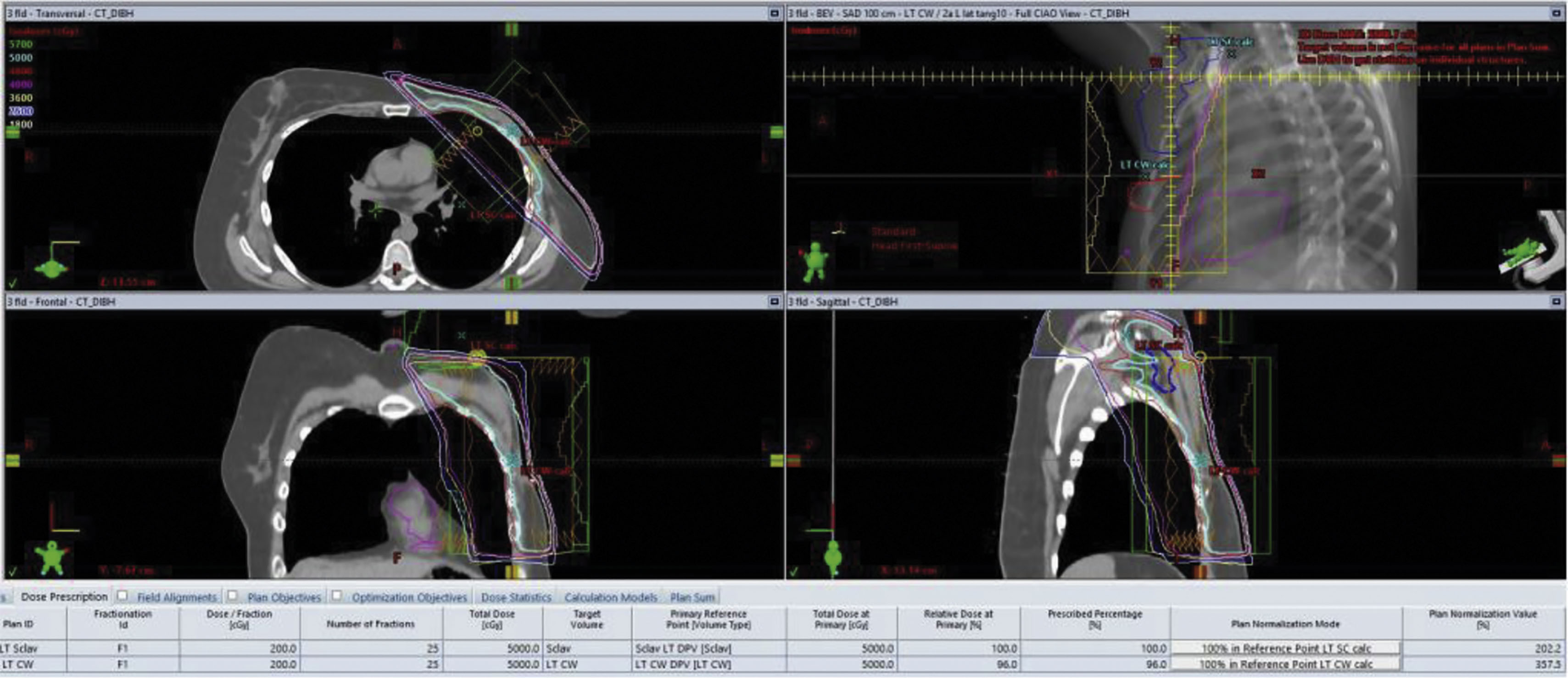The height and width of the screenshot is (678, 1568).
Task: Click the LT CW calc reference point marker in BEV
Action: [1145, 176]
